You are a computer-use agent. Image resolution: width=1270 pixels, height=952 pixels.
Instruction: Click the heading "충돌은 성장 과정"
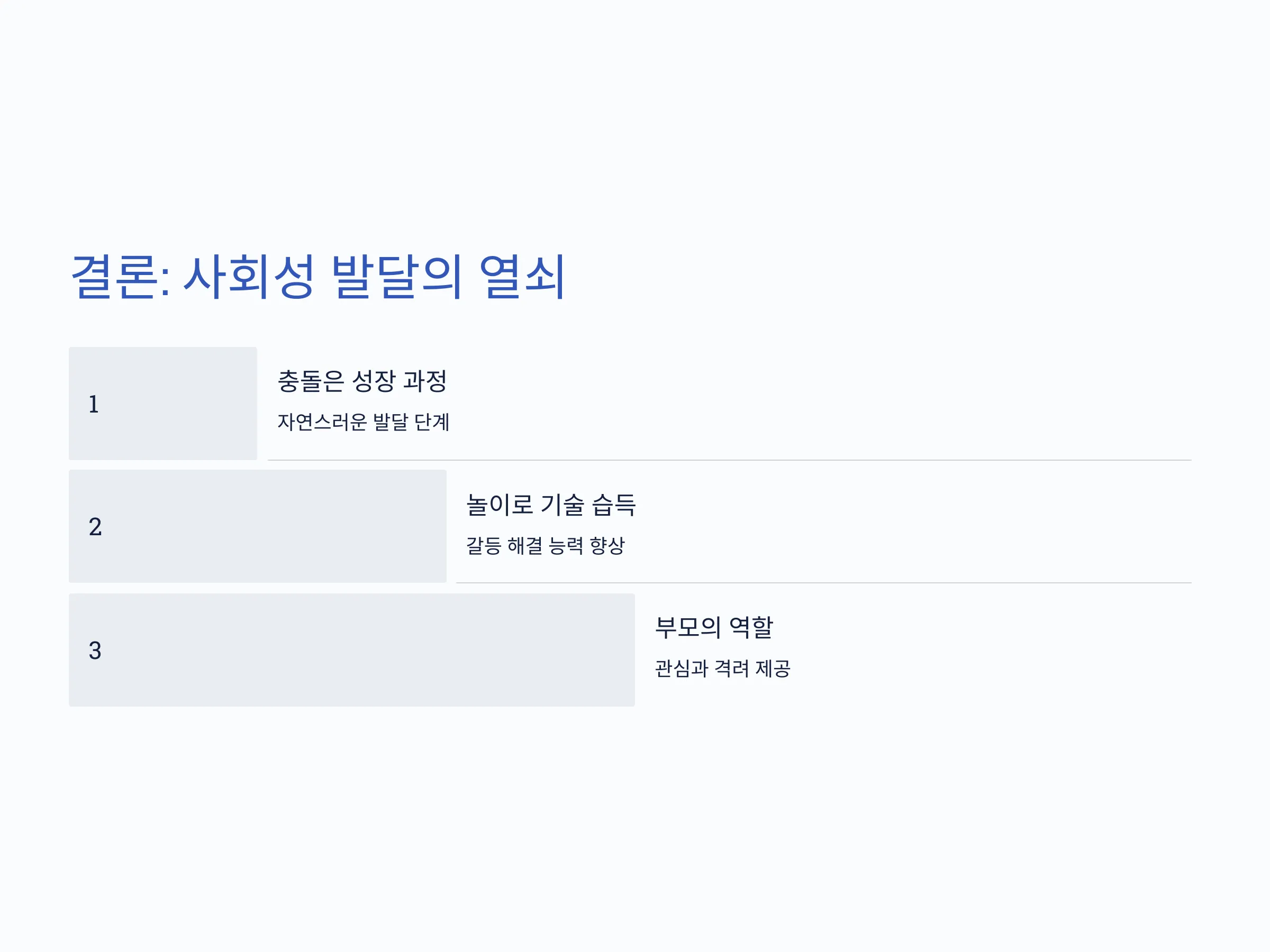tap(362, 381)
